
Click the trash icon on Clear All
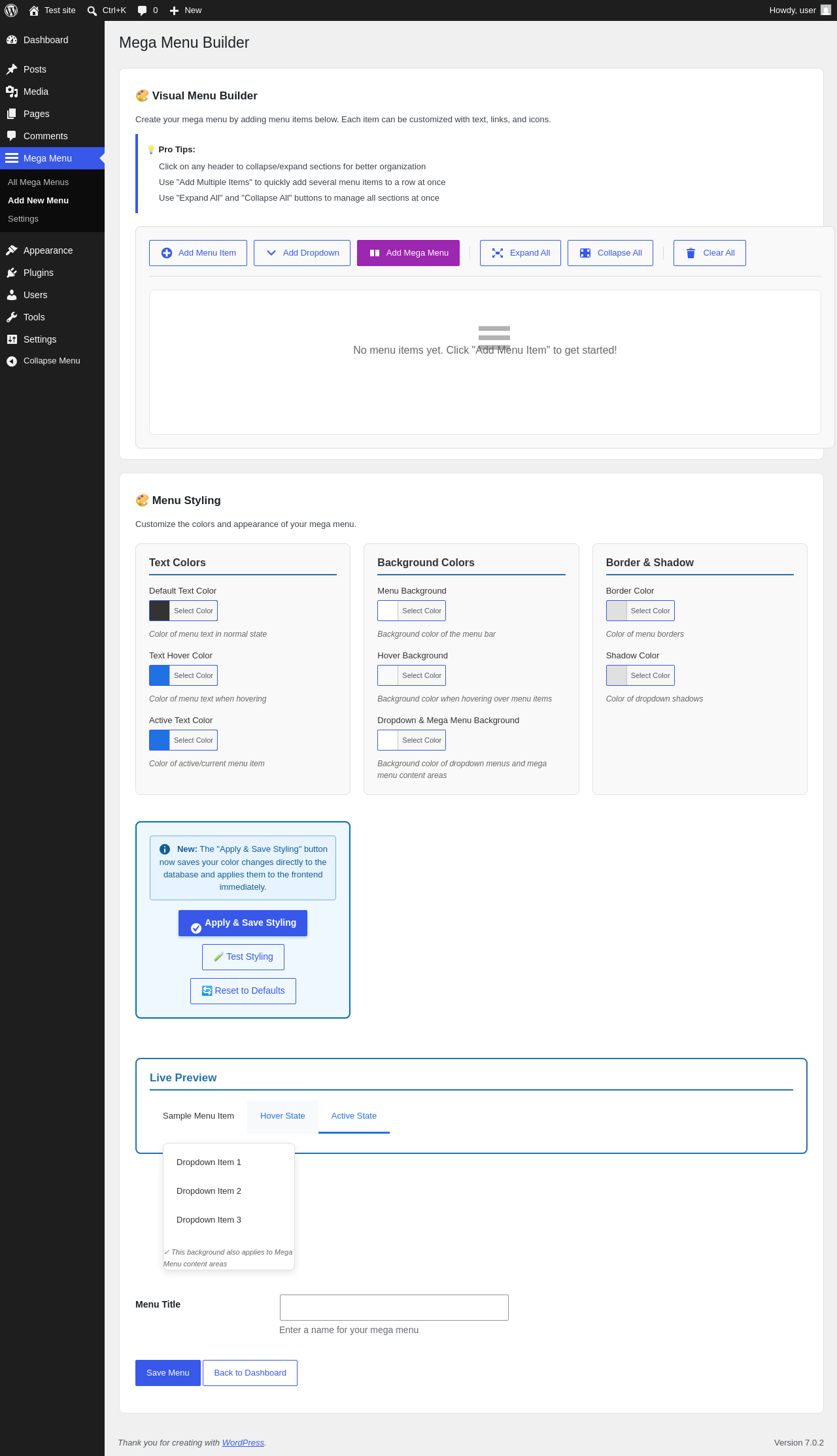pyautogui.click(x=691, y=253)
